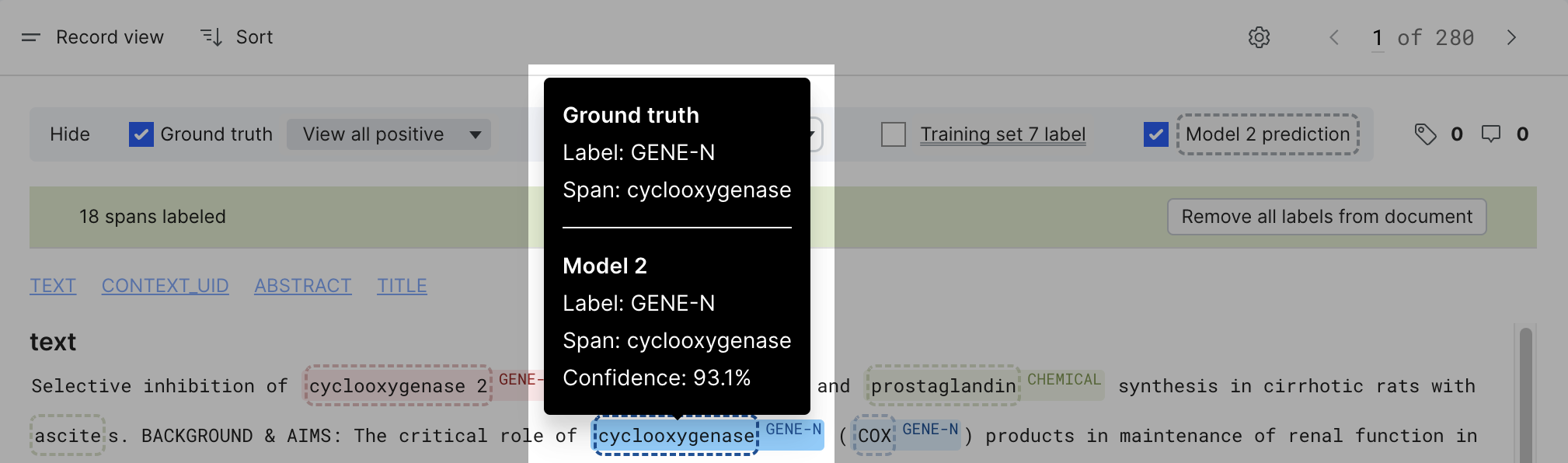Screen dimensions: 1568x463
Task: Expand the View all positive dropdown
Action: (x=389, y=134)
